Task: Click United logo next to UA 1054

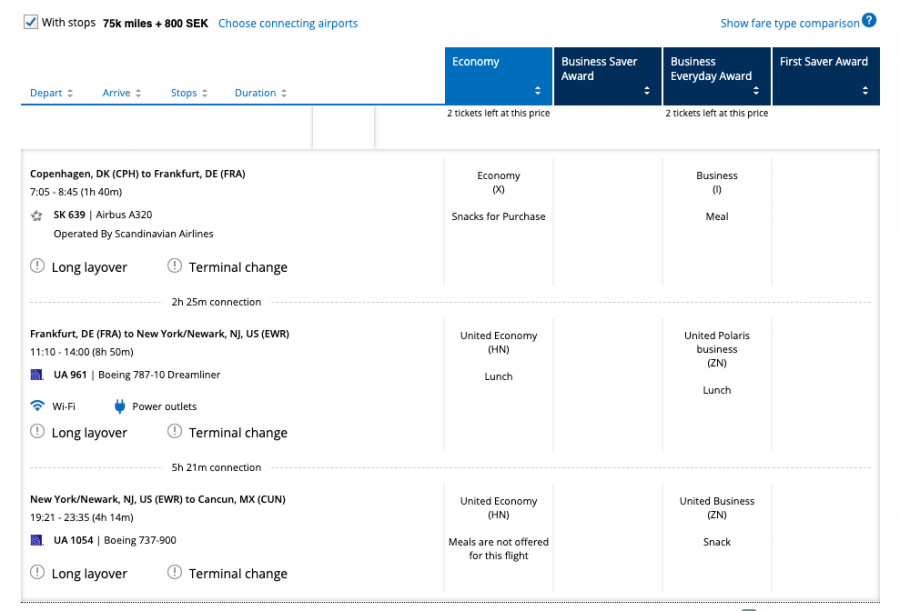Action: tap(37, 541)
